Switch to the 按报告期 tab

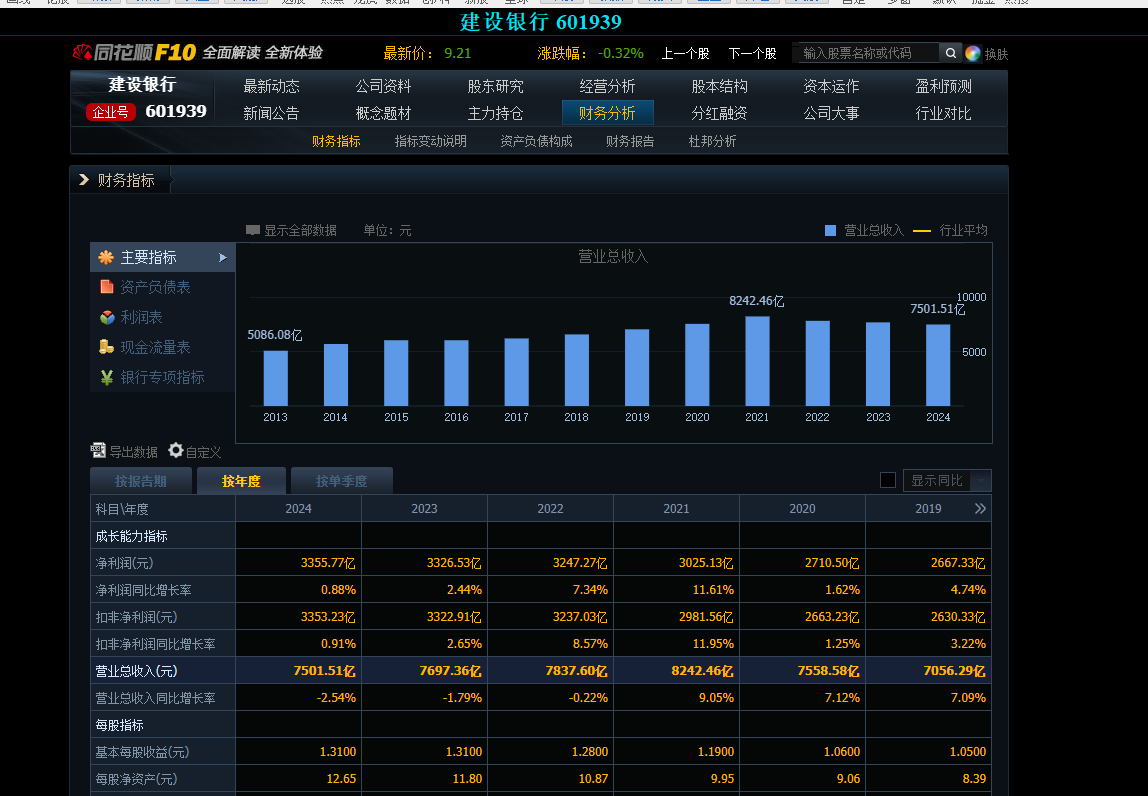coord(141,480)
